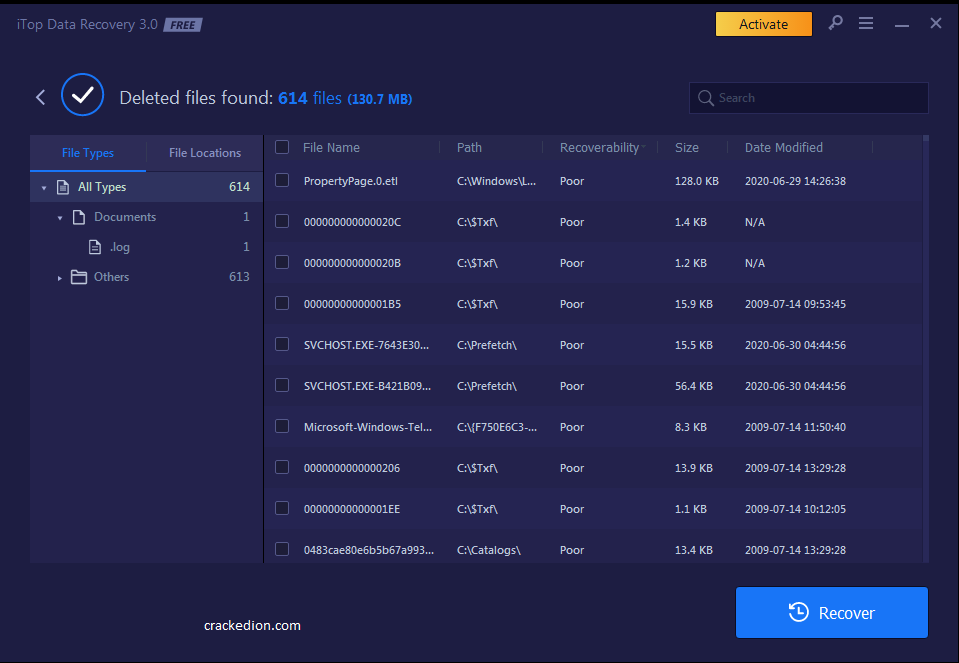Click the 8.3 KB size value
Viewport: 959px width, 663px height.
pyautogui.click(x=691, y=427)
